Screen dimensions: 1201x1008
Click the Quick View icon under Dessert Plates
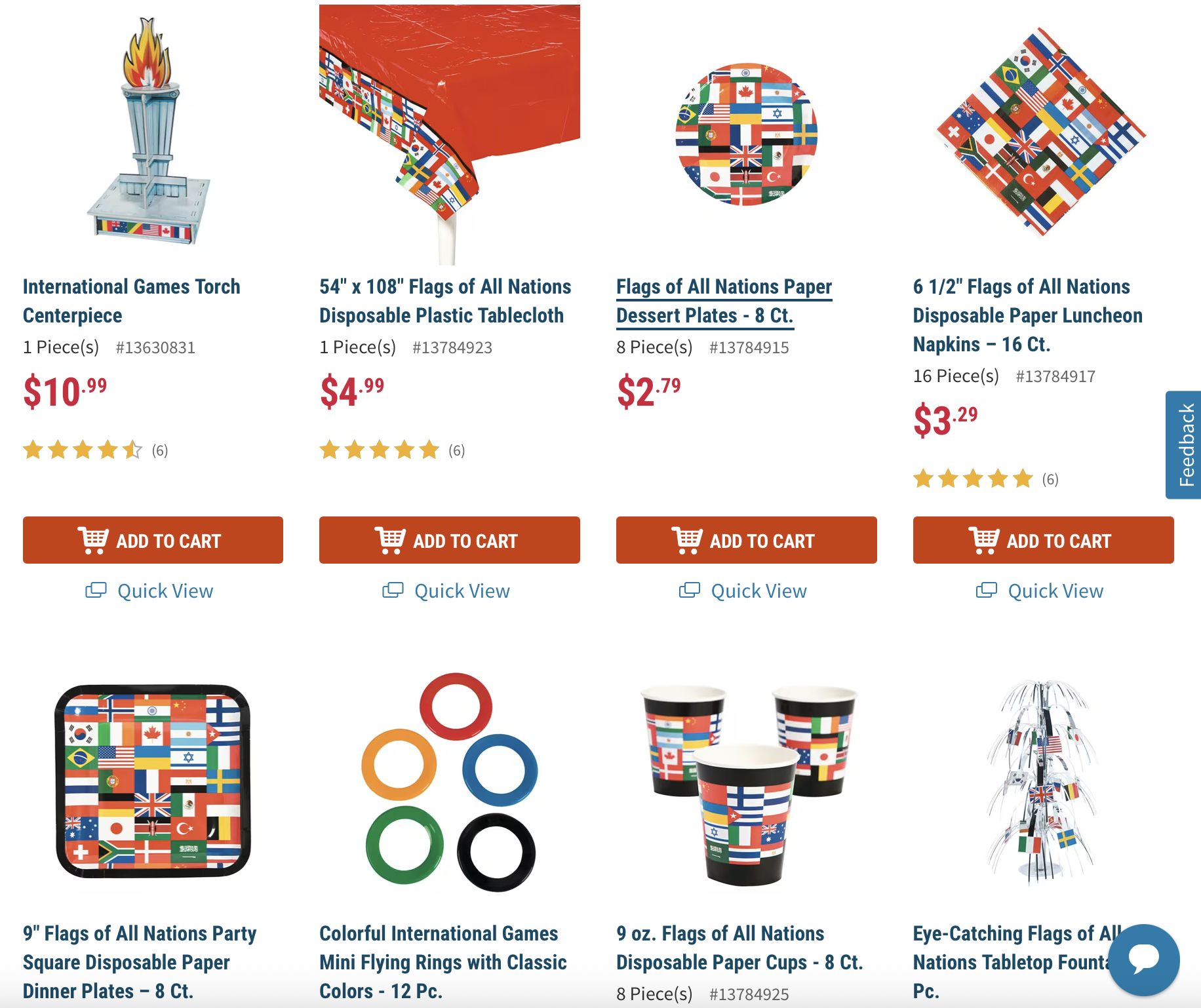point(690,591)
